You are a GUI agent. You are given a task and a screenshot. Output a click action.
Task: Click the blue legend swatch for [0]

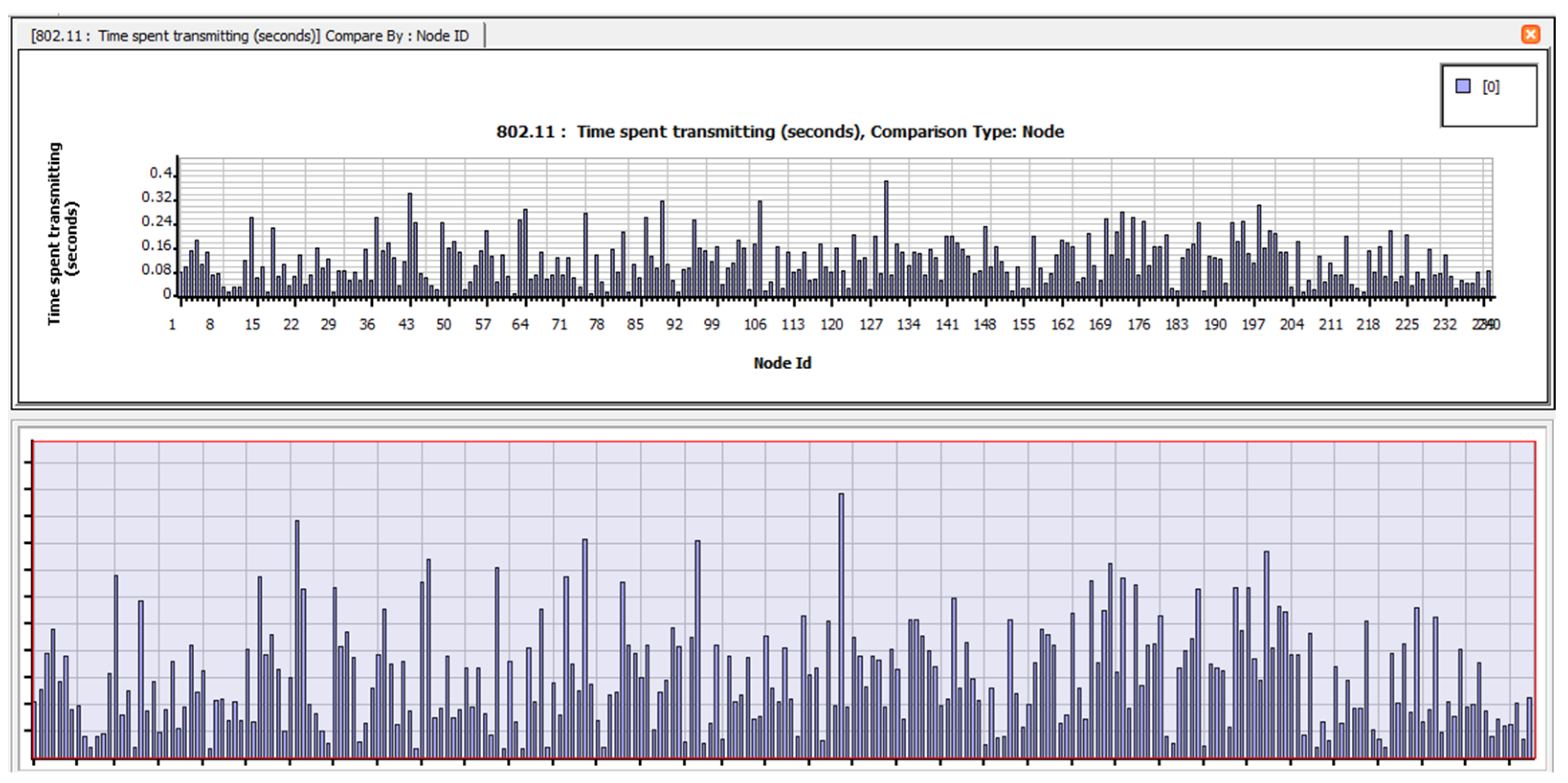point(1463,86)
